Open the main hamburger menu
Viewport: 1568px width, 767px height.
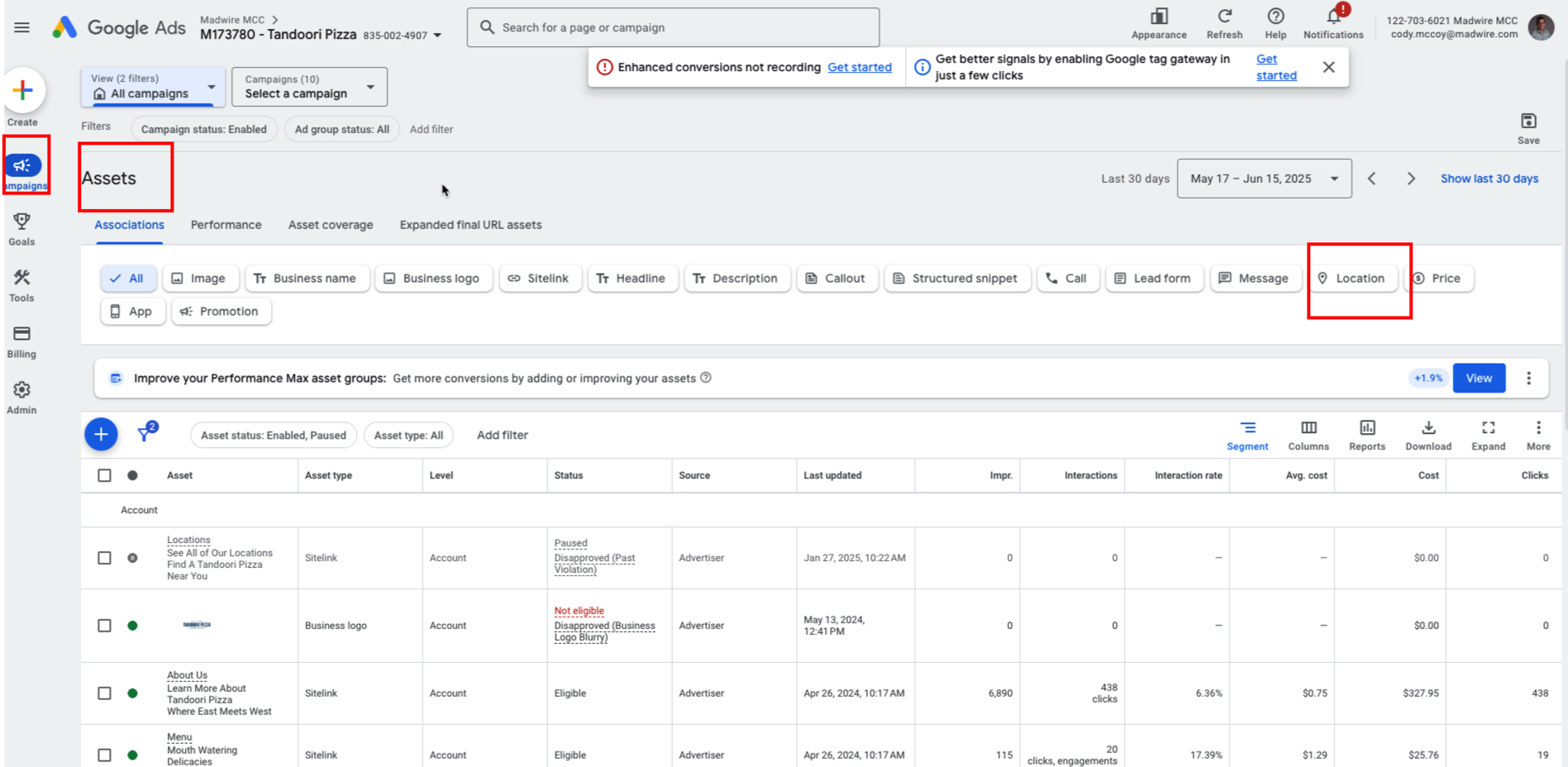tap(21, 27)
